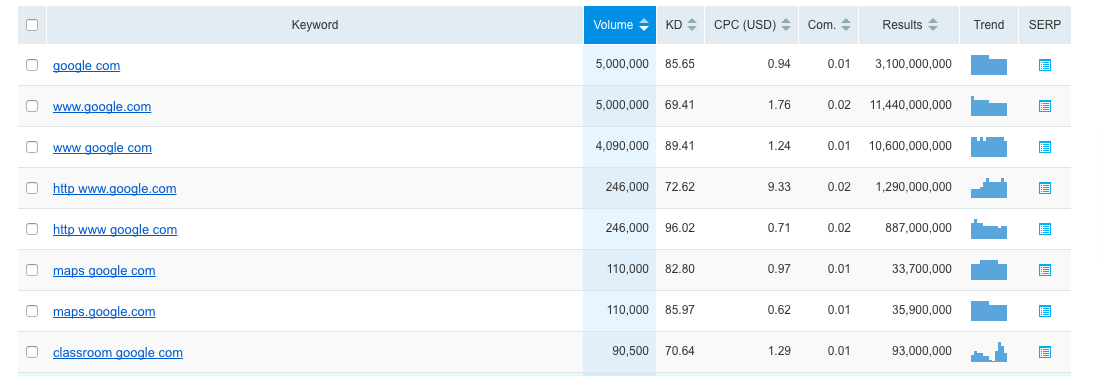The height and width of the screenshot is (376, 1100).
Task: Select the CPC value 1.76
Action: [x=779, y=105]
